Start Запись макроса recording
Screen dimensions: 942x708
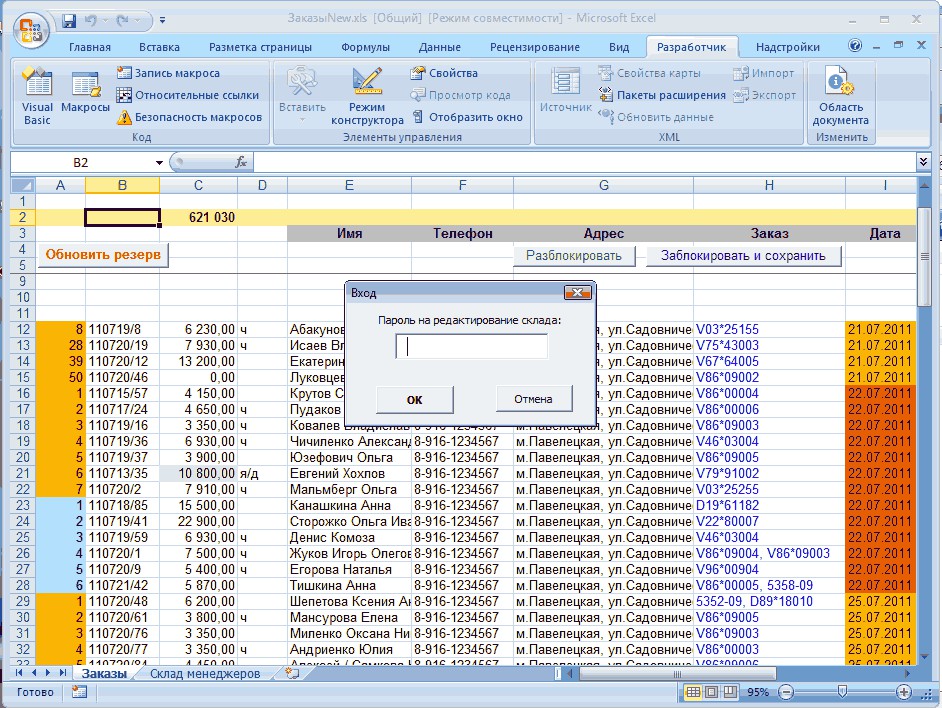(168, 73)
